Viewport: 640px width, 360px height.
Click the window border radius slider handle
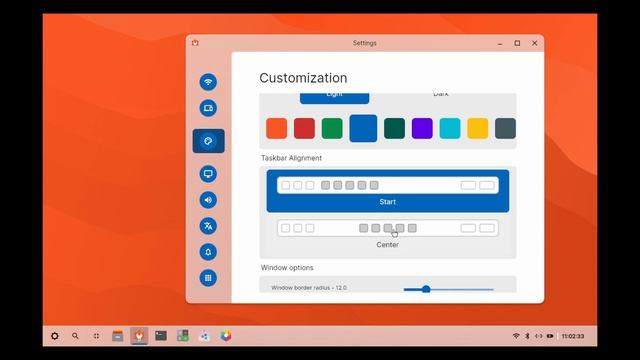426,289
